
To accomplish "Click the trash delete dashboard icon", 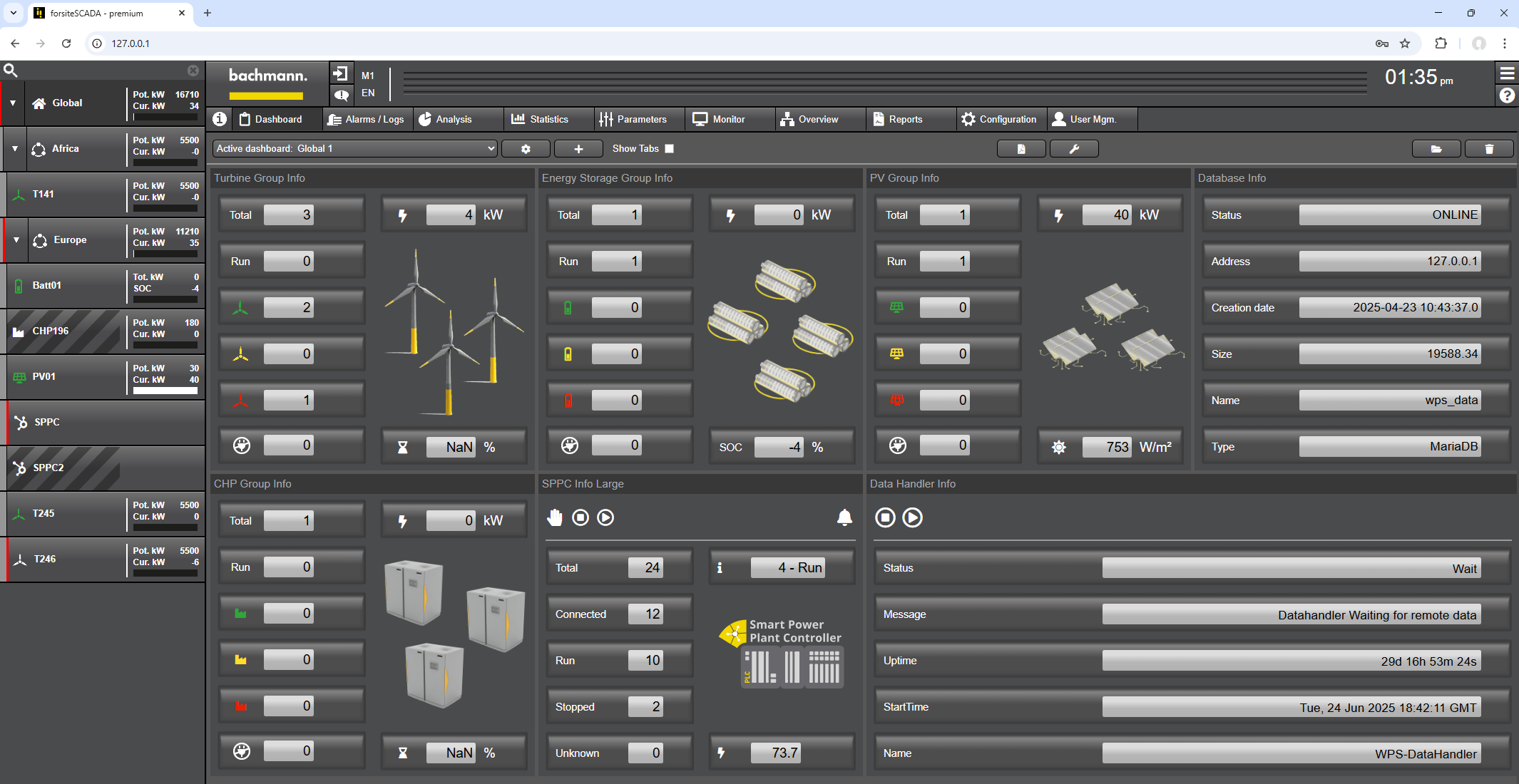I will (x=1489, y=149).
